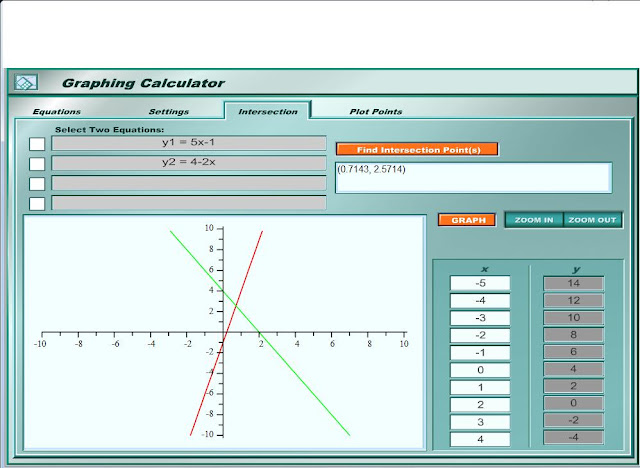Click the y value cell showing 14
Screen dimensions: 640x468
coord(573,283)
